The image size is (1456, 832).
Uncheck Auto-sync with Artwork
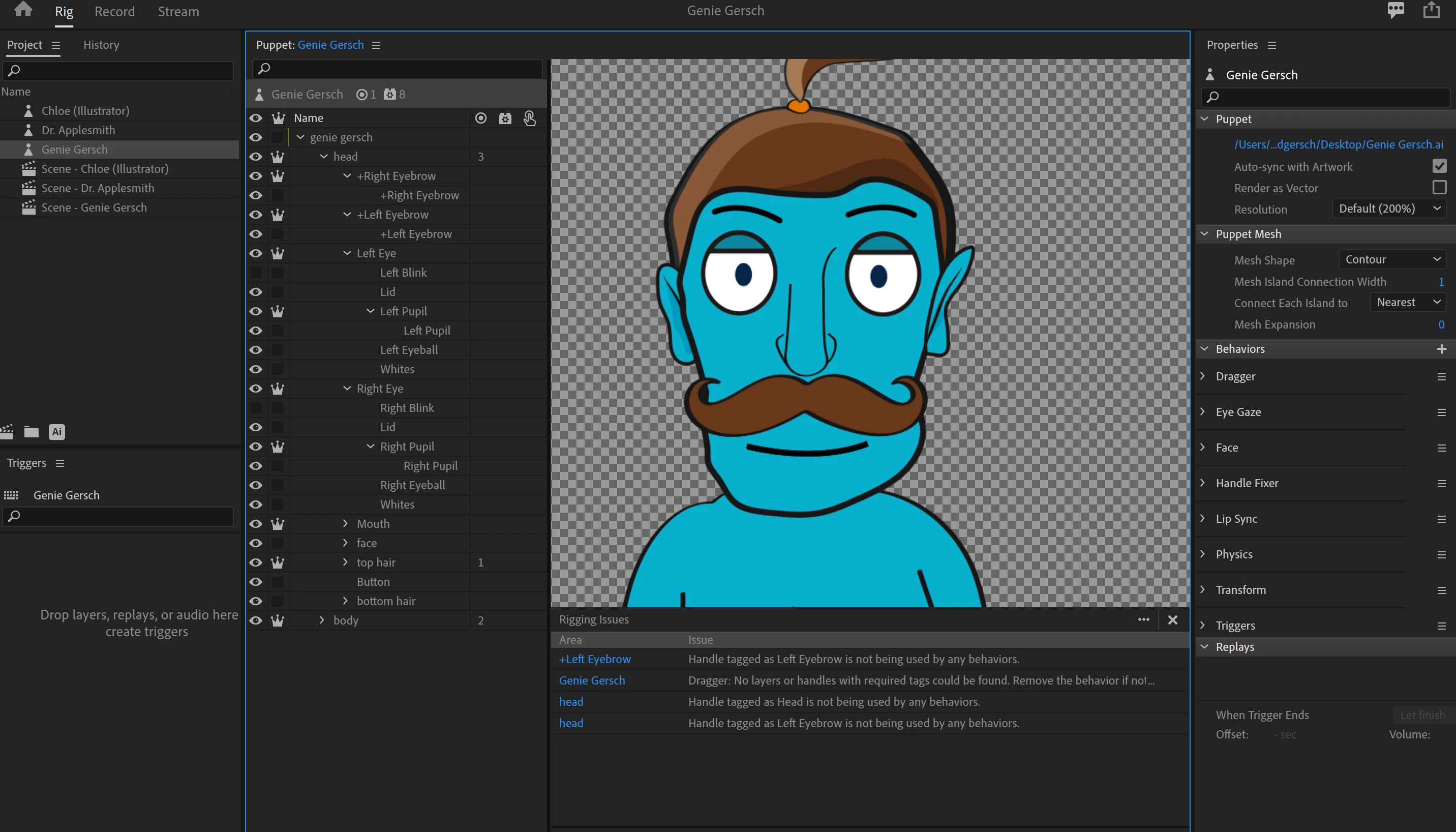click(1439, 166)
